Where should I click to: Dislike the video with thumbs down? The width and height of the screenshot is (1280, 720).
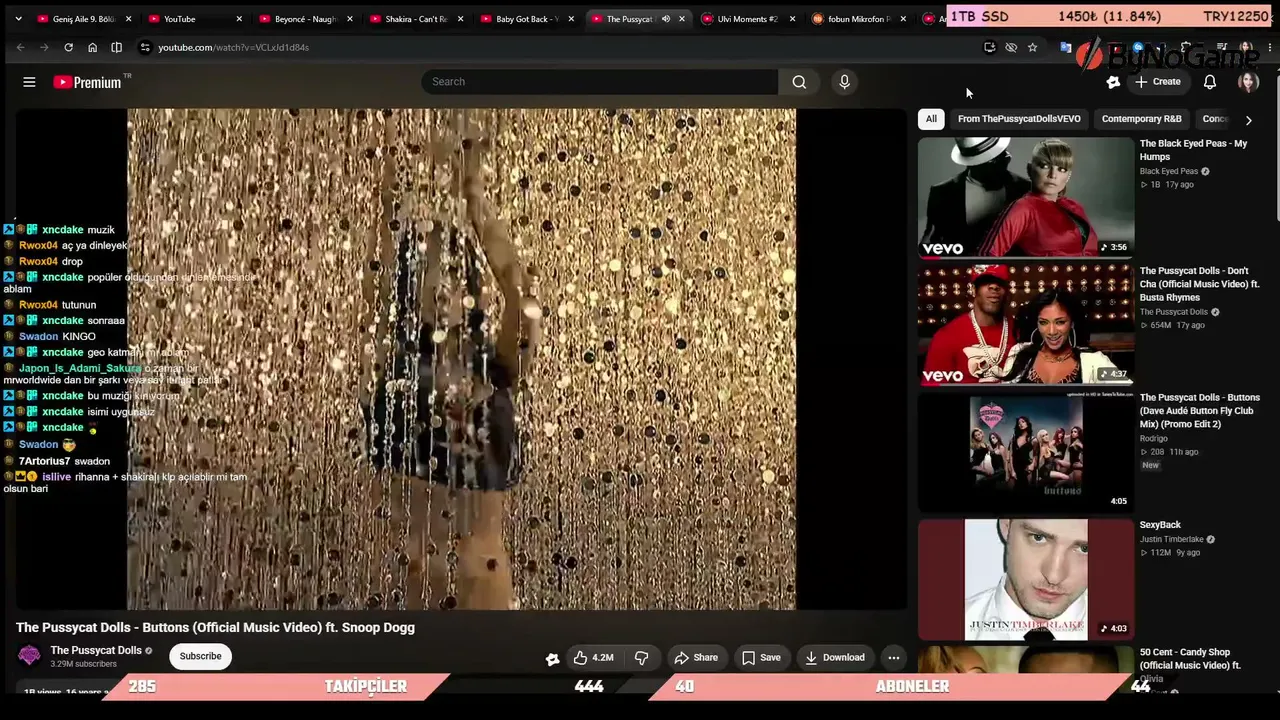point(642,657)
